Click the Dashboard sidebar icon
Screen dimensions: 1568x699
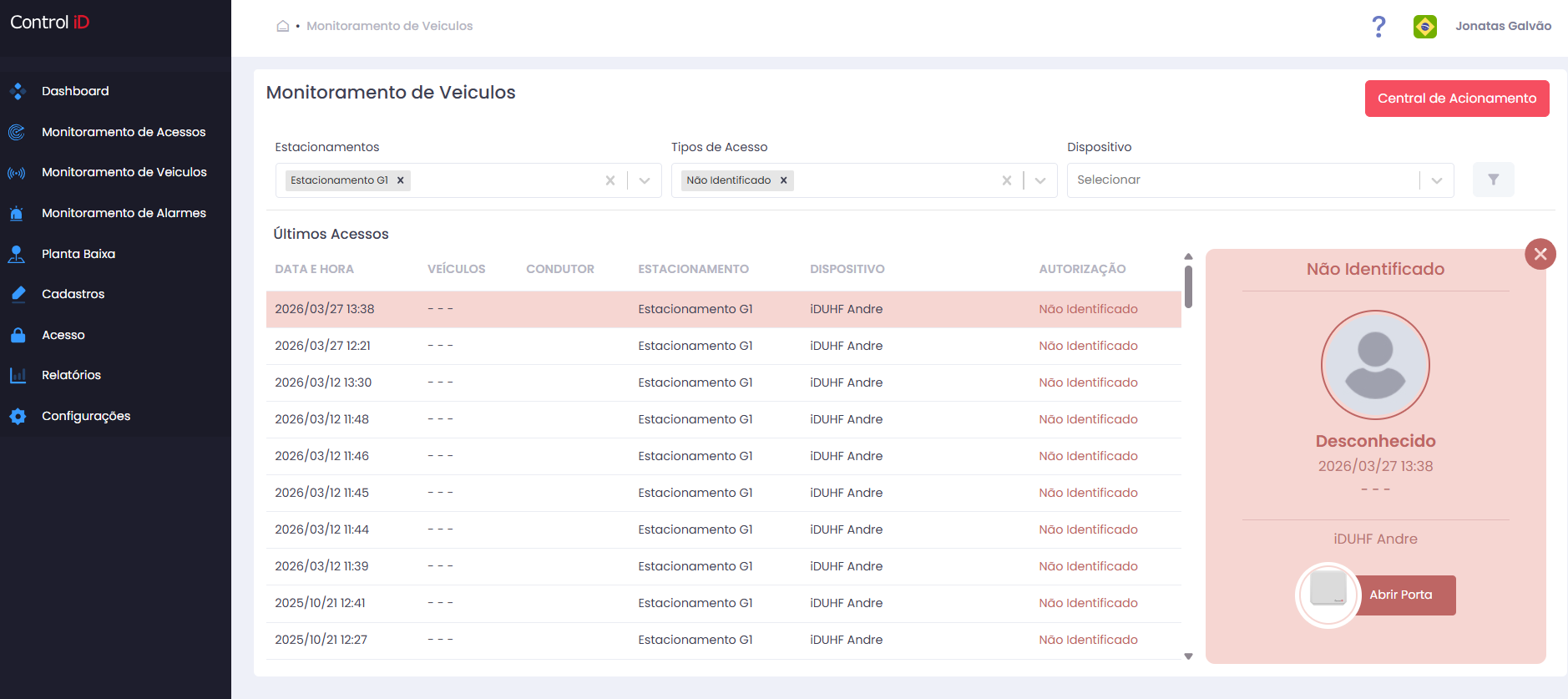[x=18, y=91]
